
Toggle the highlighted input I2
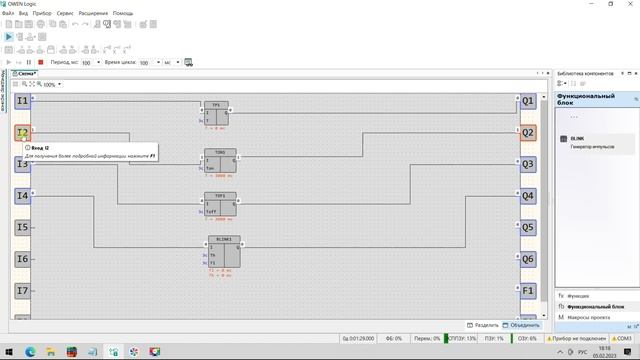22,133
